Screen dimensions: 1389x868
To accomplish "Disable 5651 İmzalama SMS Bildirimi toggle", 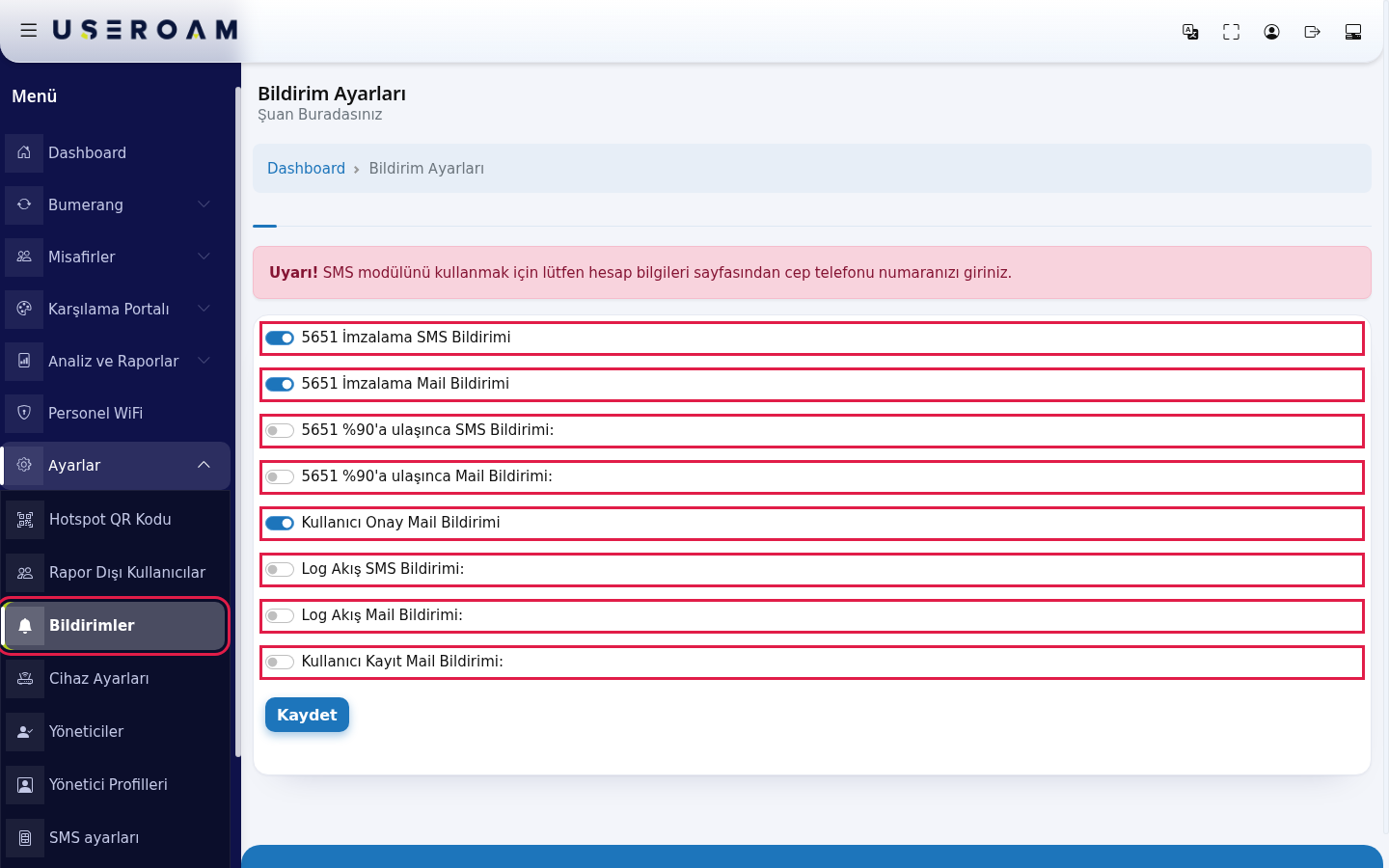I will (x=280, y=338).
